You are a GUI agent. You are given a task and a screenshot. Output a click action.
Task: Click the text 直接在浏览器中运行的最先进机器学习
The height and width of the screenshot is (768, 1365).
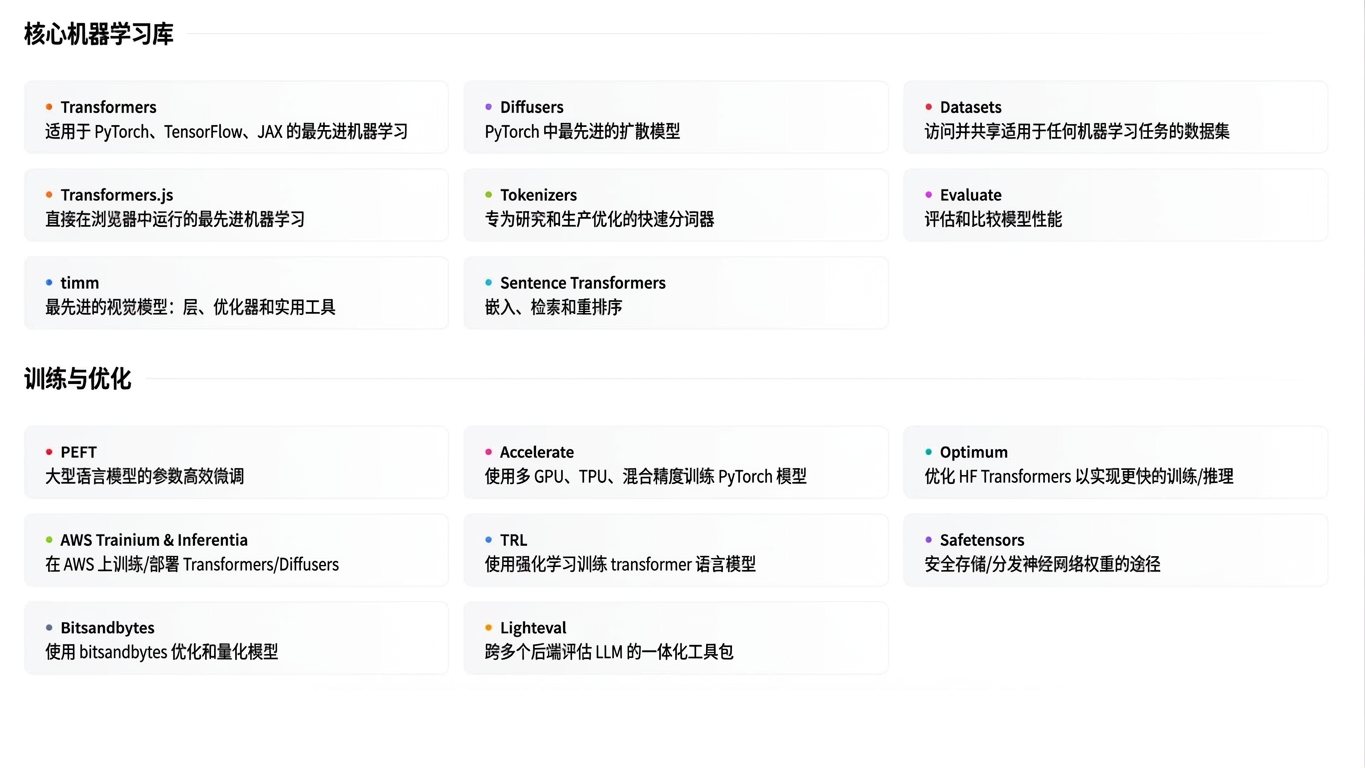(175, 219)
